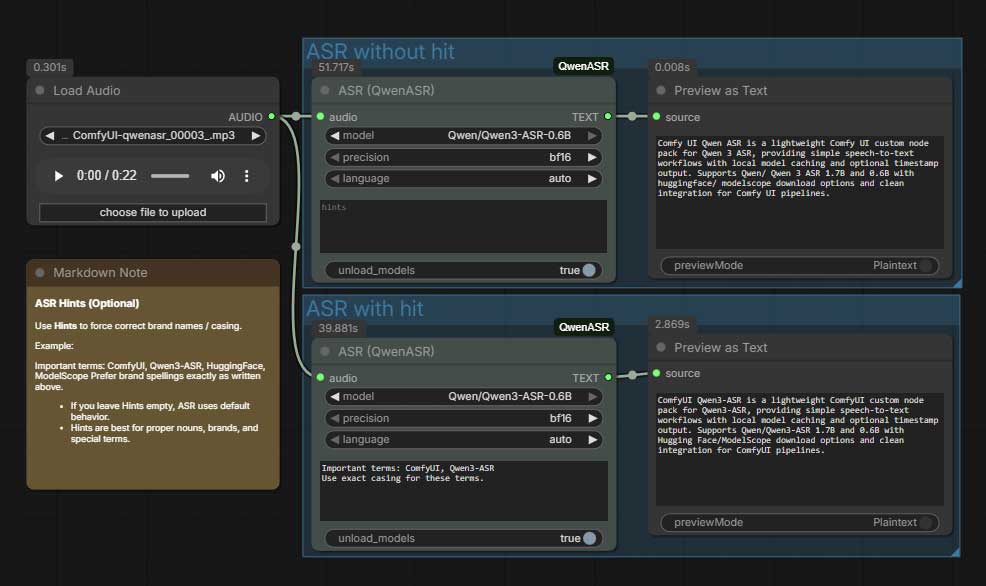This screenshot has height=586, width=986.
Task: Click the 39.881s execution time badge
Action: (x=338, y=328)
